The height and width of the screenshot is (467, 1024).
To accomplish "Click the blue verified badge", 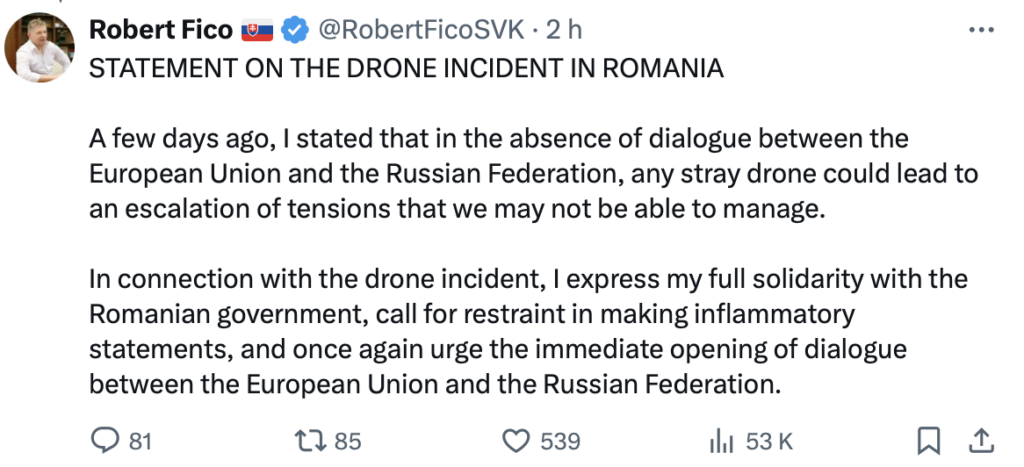I will click(295, 30).
